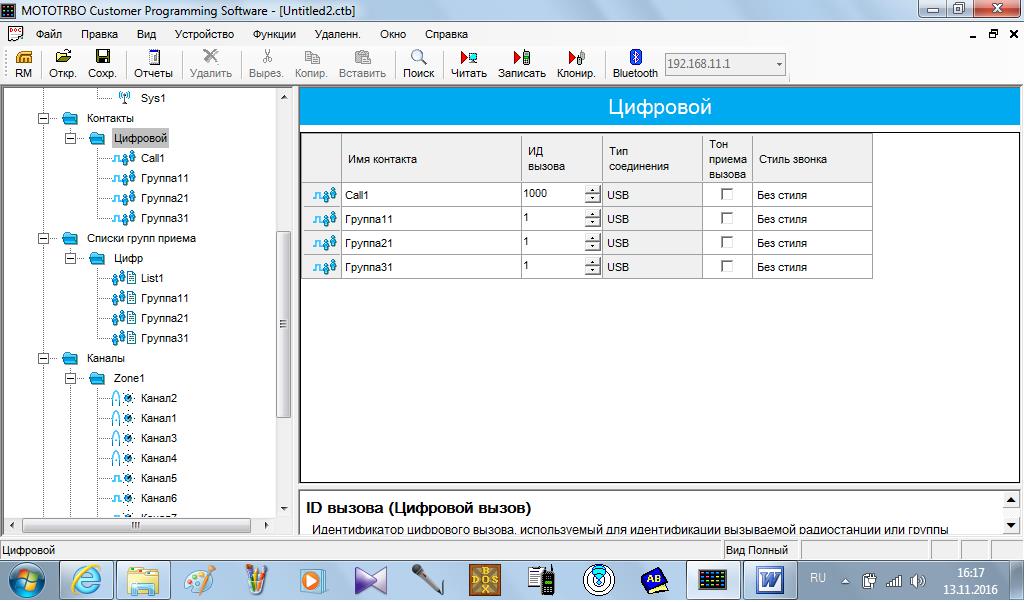Edit the Call1 contact name field
The height and width of the screenshot is (602, 1027).
pyautogui.click(x=432, y=195)
